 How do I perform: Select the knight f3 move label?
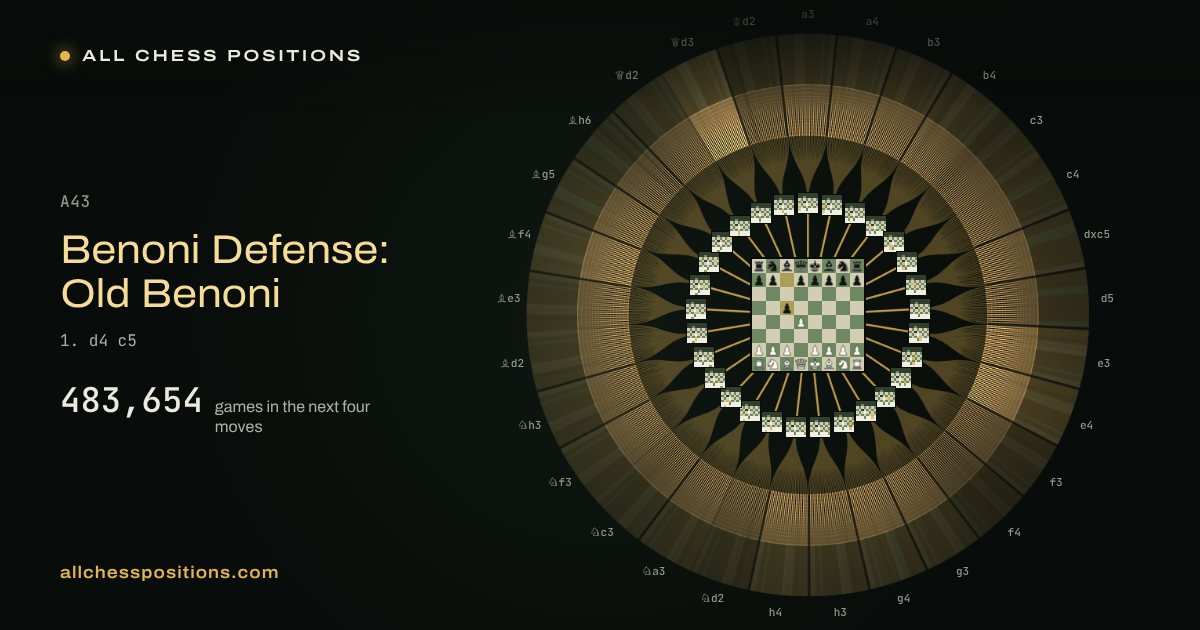560,482
